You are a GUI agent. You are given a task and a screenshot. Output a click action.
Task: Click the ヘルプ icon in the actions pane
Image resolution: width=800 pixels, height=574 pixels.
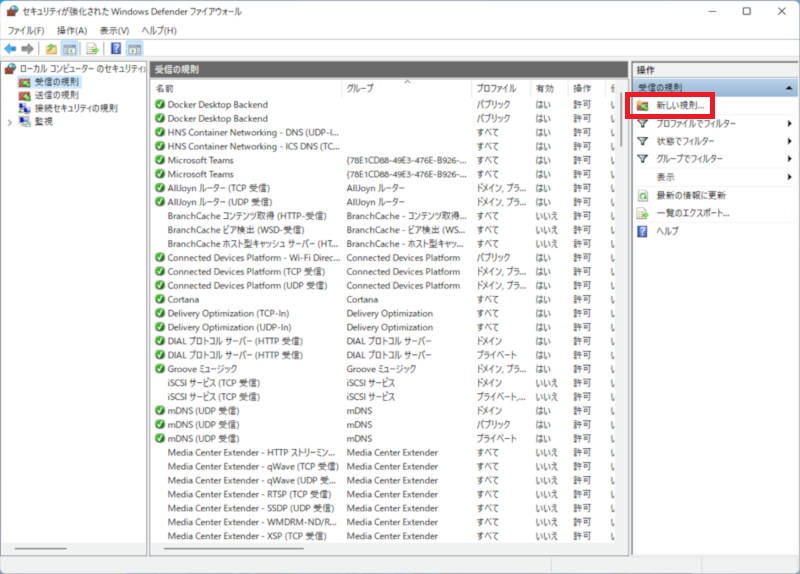tap(642, 231)
